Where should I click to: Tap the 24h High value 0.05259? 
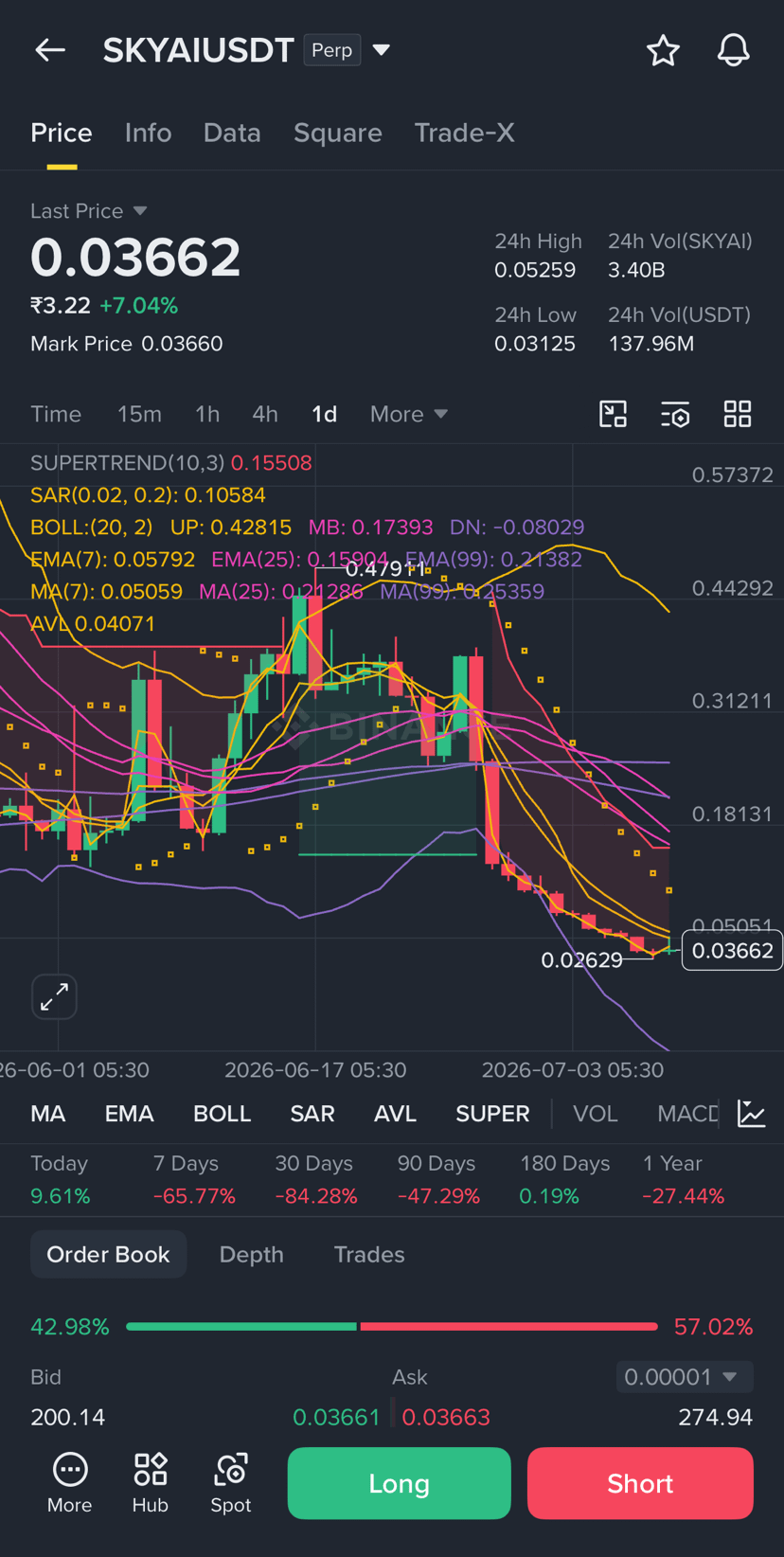(x=535, y=270)
